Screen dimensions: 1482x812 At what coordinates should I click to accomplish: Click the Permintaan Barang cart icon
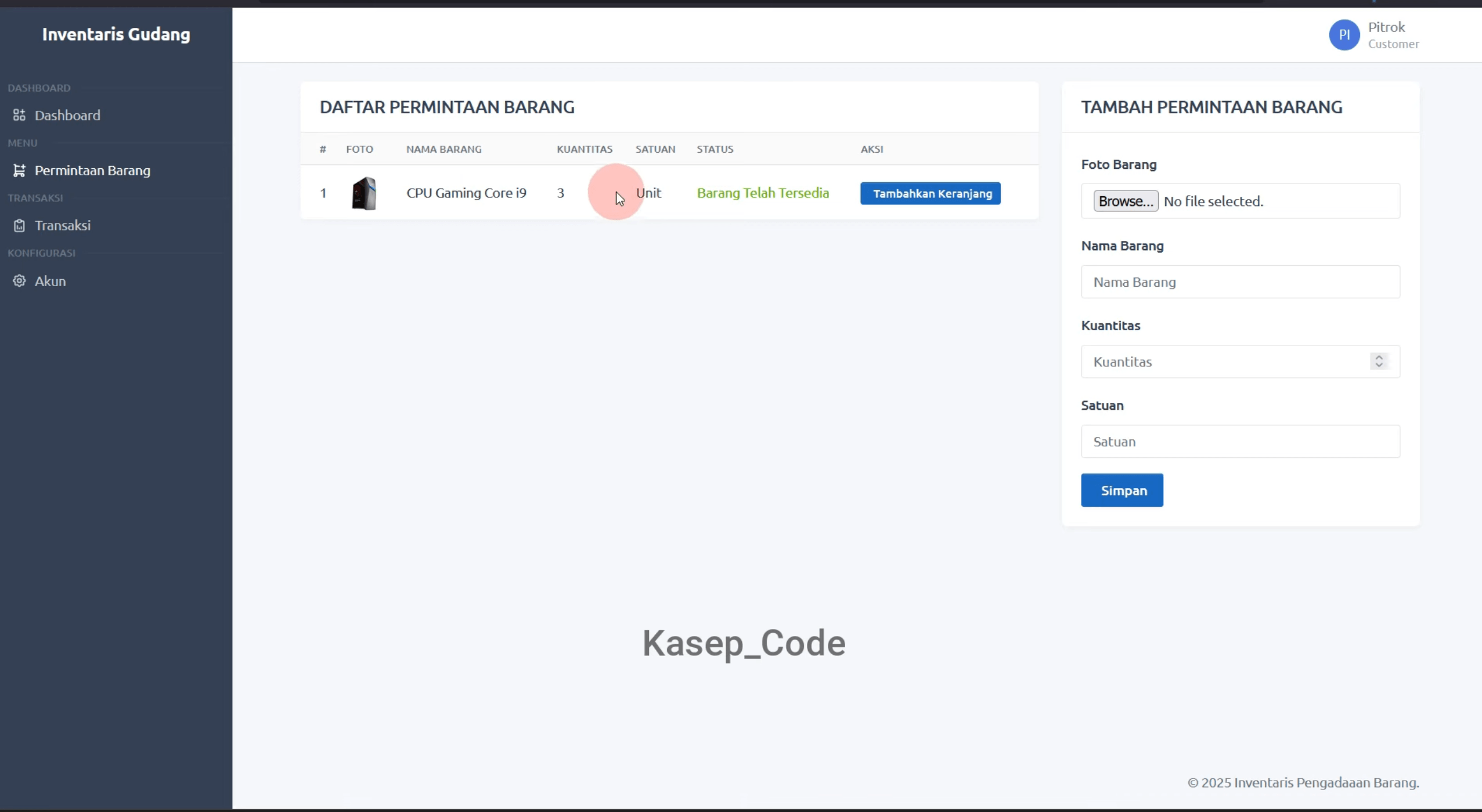19,170
